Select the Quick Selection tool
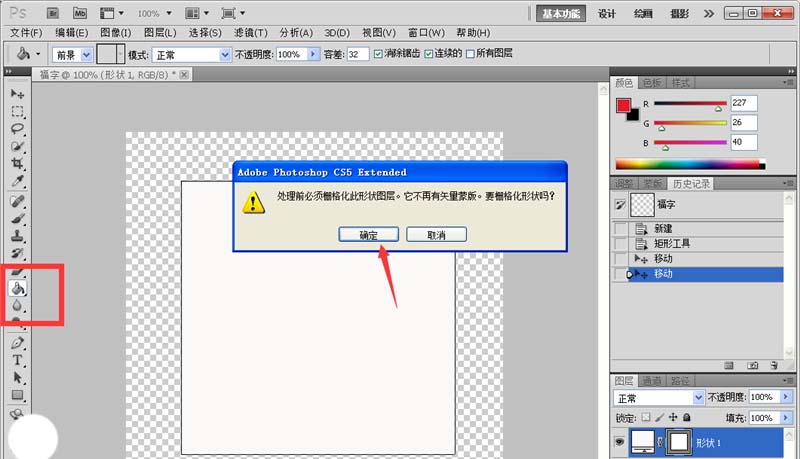Screen dimensions: 800x459 [x=17, y=146]
